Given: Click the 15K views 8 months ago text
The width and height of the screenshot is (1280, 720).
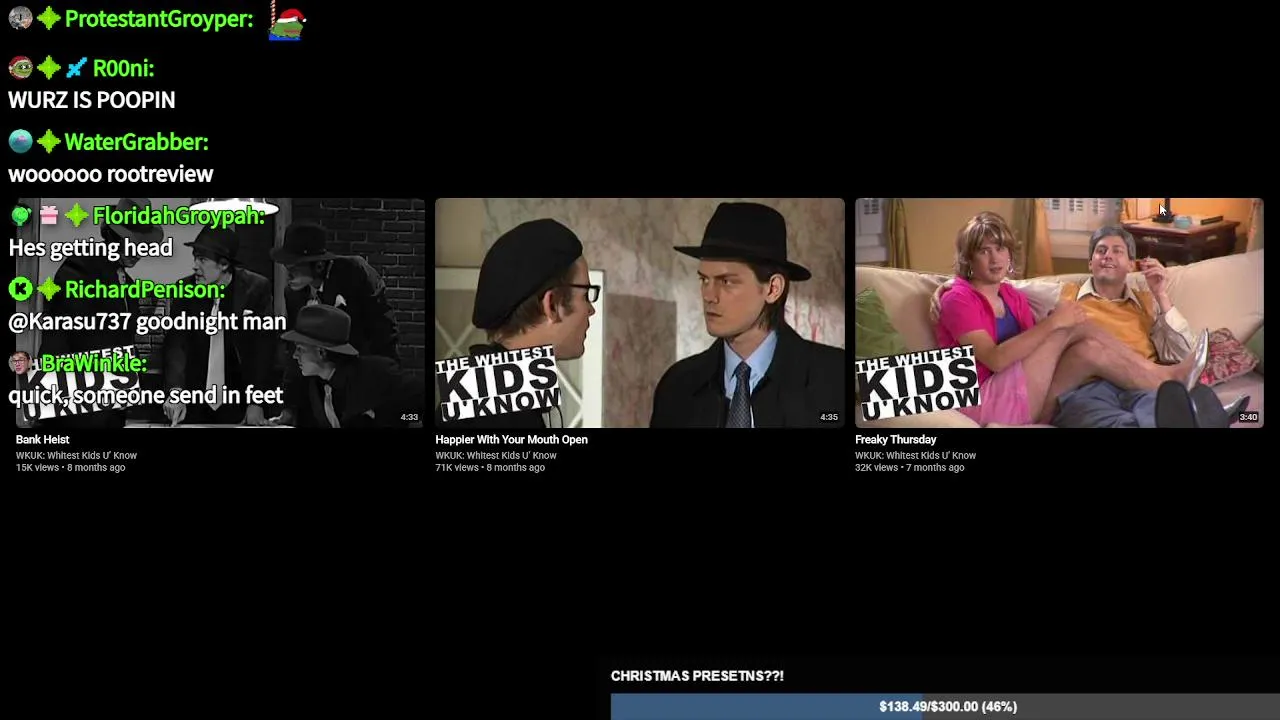Looking at the screenshot, I should coord(70,468).
